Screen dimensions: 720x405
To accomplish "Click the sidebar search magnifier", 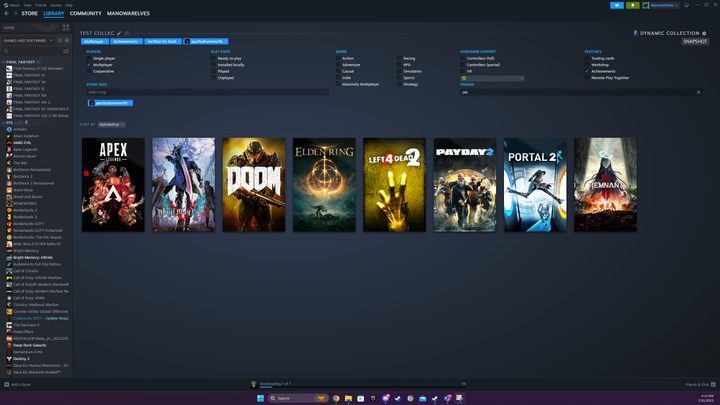I will coord(6,51).
